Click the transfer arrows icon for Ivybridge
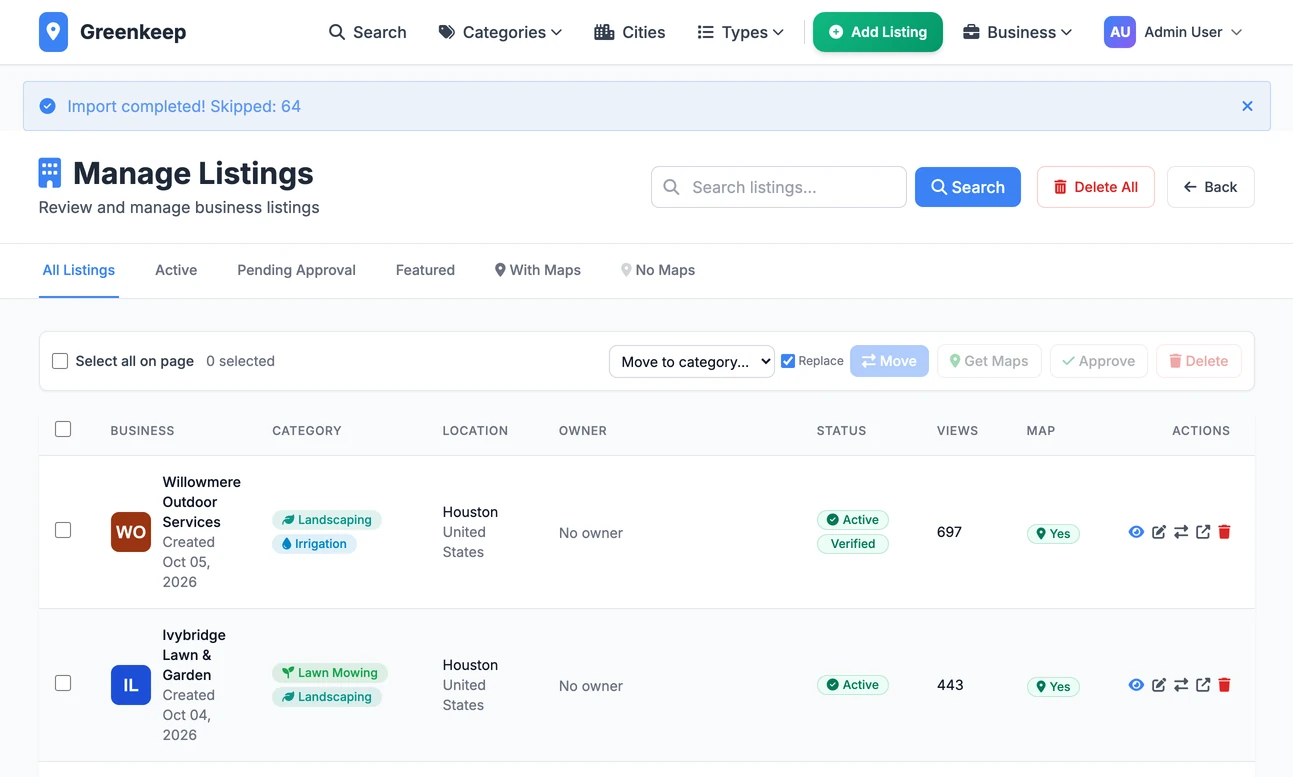The width and height of the screenshot is (1293, 777). [1181, 685]
